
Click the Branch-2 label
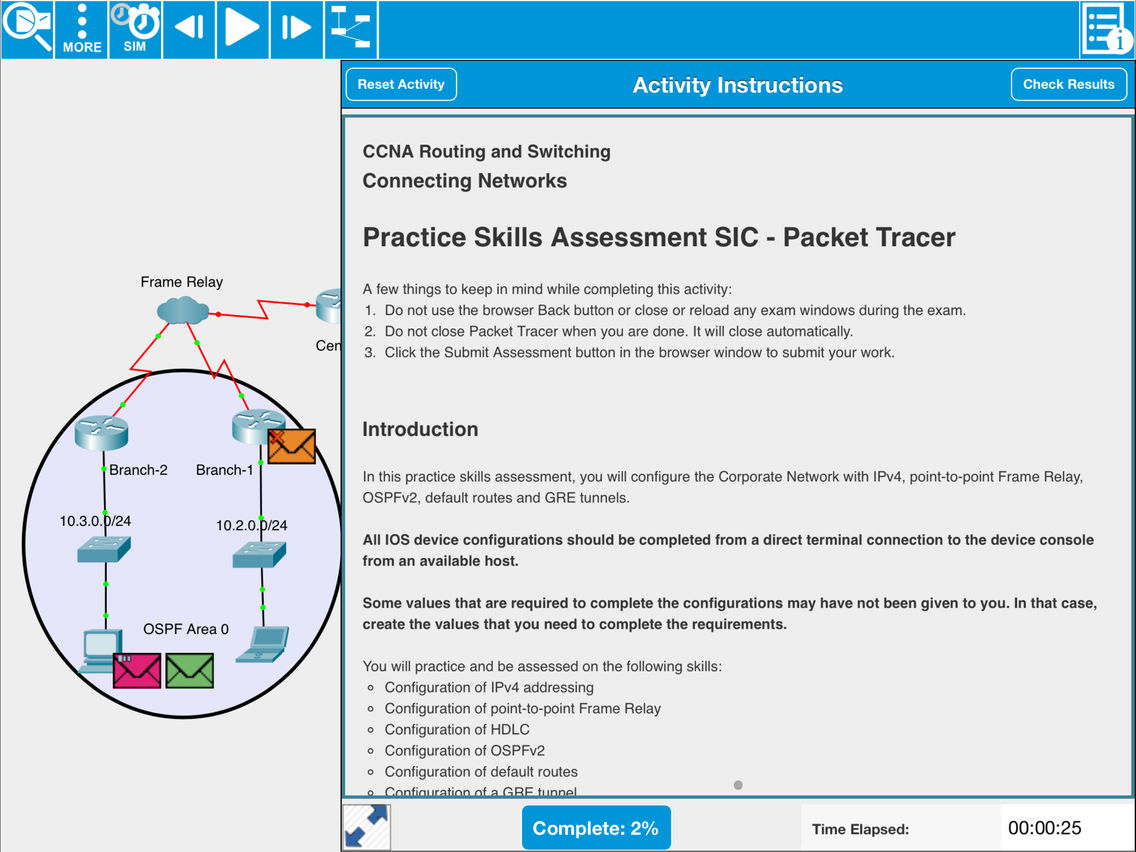point(138,469)
